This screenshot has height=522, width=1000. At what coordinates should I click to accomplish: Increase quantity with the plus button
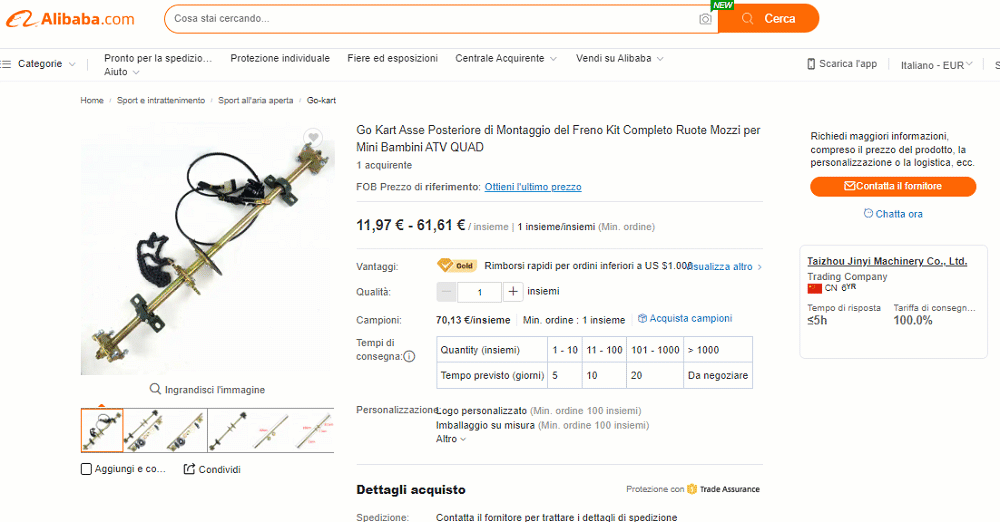pos(513,292)
